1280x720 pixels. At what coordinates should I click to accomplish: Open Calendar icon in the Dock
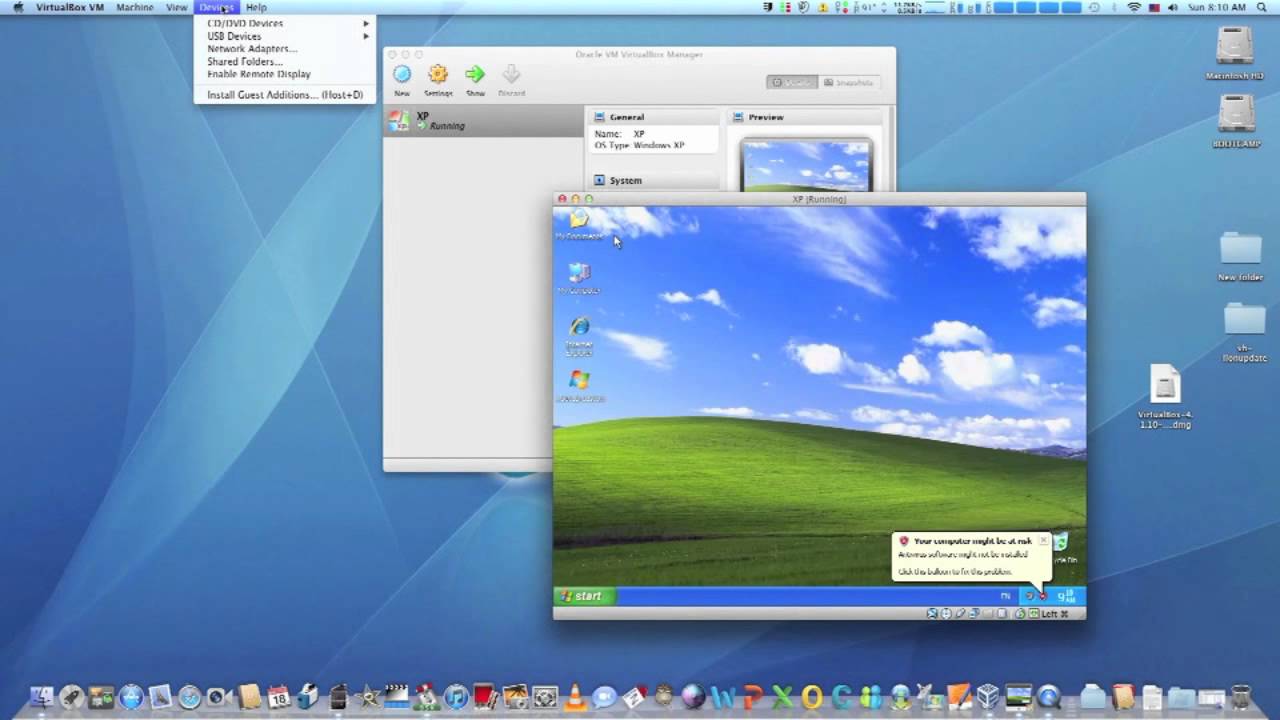coord(278,697)
